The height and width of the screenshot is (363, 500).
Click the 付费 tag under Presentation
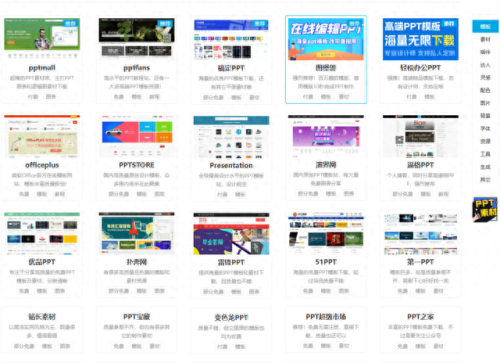pos(222,194)
